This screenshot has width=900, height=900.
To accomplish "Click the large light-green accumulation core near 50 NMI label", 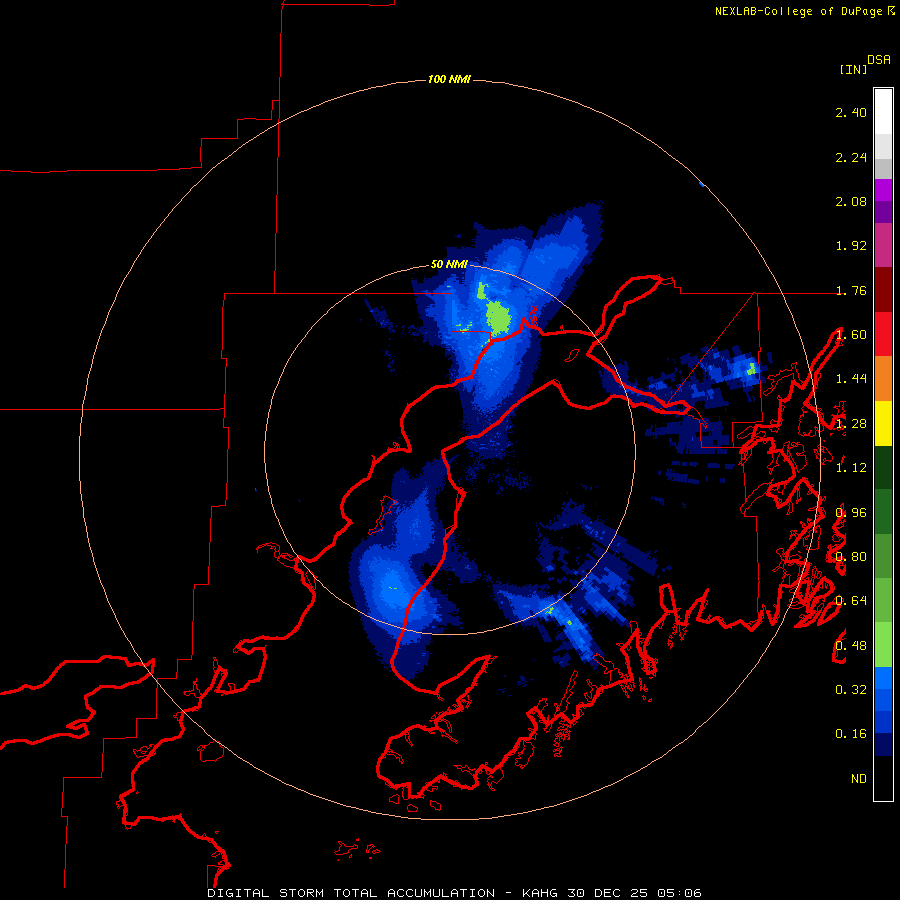I will pyautogui.click(x=498, y=318).
